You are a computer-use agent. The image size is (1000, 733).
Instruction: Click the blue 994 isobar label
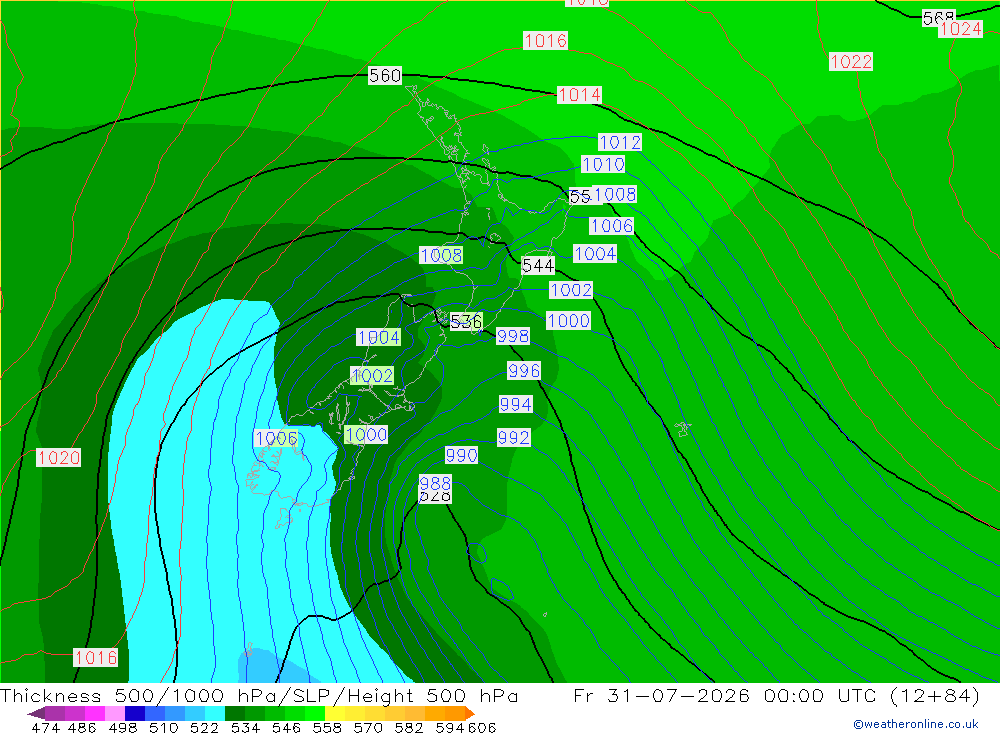(x=515, y=404)
